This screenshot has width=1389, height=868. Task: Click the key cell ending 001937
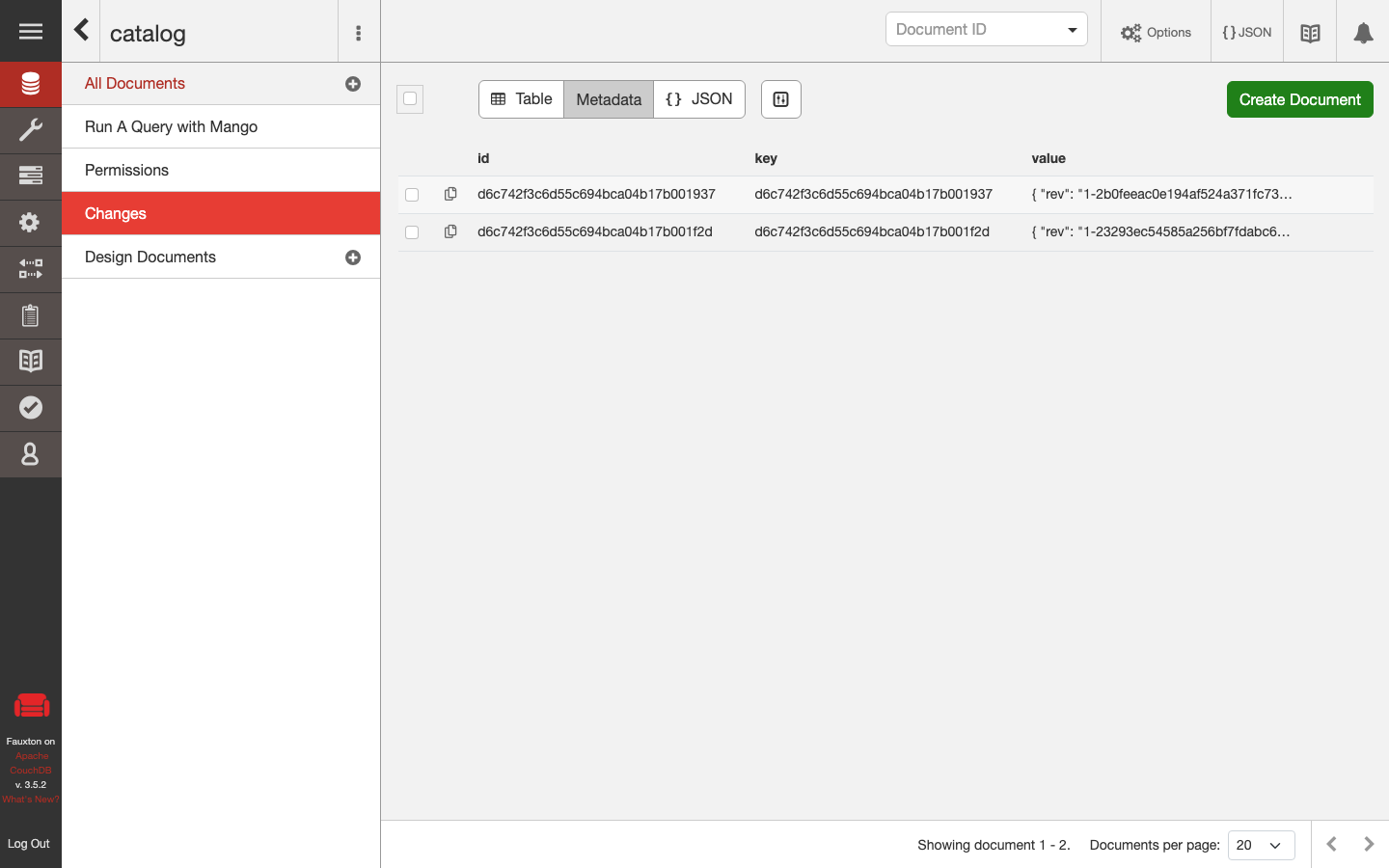tap(873, 194)
